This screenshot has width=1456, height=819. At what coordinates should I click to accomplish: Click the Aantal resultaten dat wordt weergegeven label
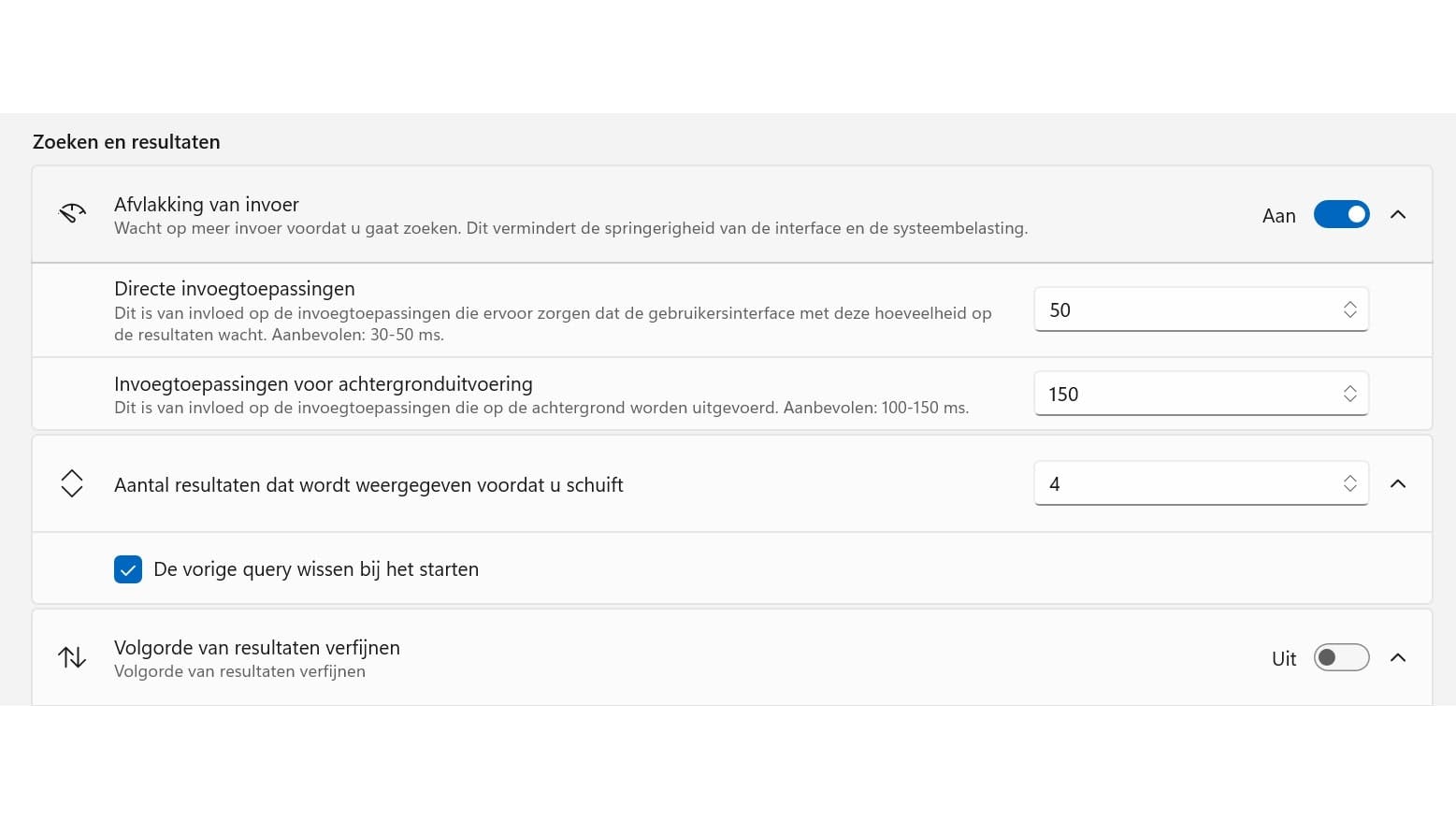tap(368, 485)
